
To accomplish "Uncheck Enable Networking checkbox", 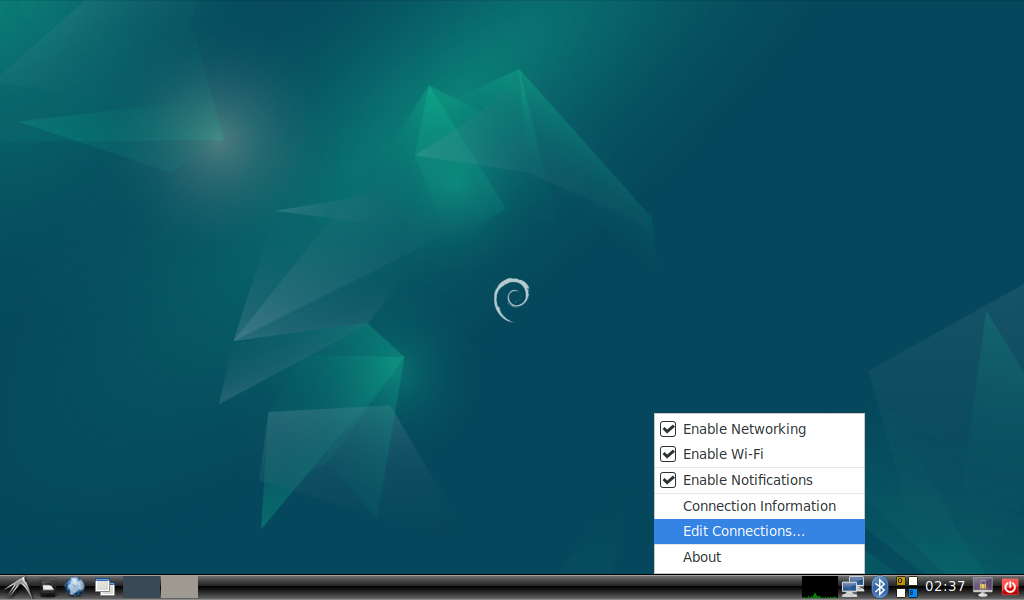I will [667, 429].
